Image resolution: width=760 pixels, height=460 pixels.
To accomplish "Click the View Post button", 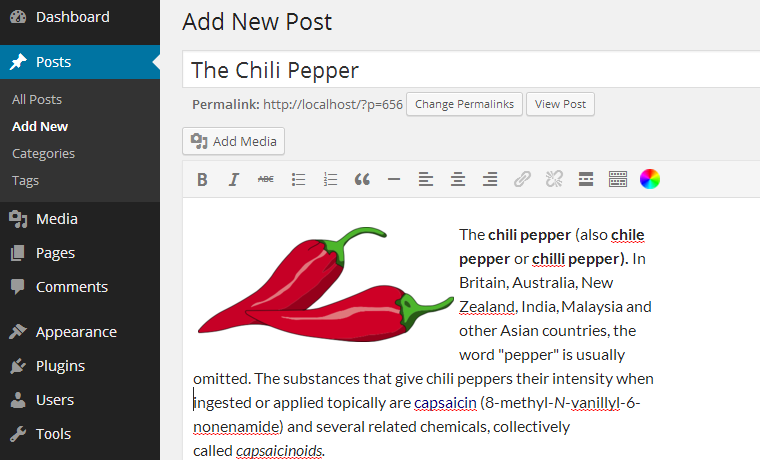I will pos(560,104).
